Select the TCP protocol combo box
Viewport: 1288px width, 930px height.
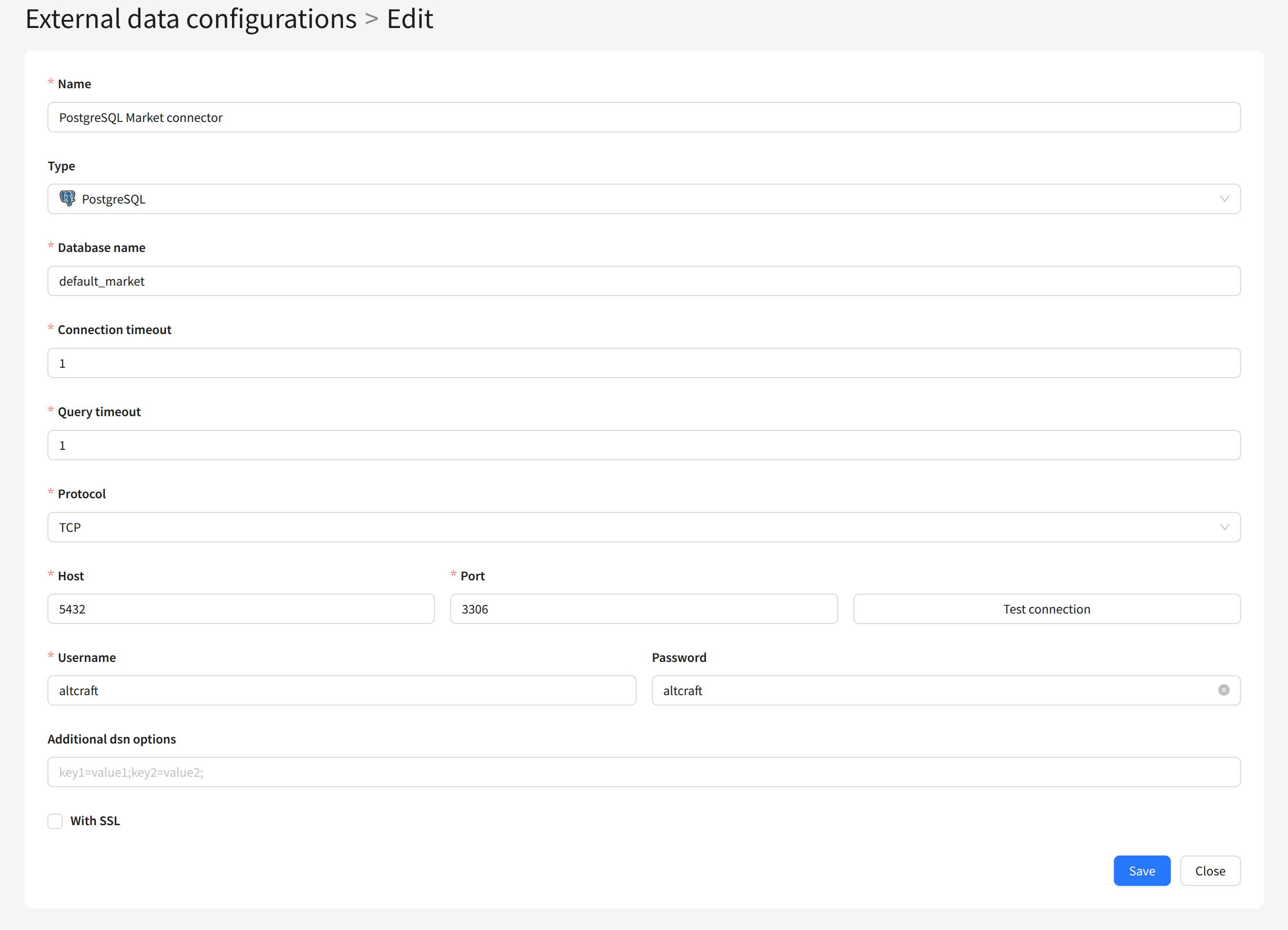point(625,527)
